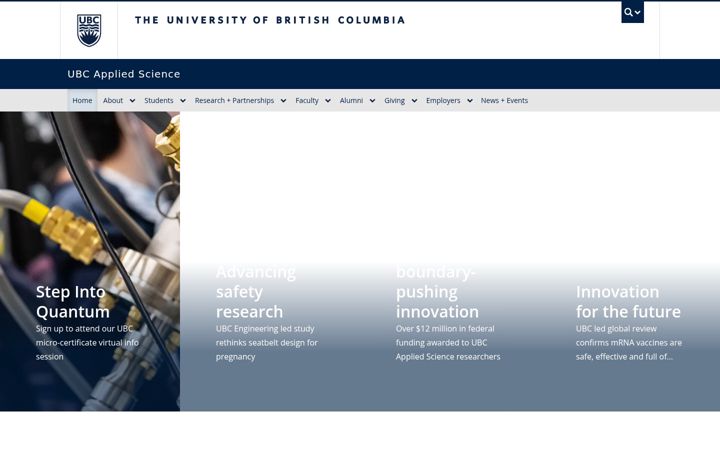Expand the Giving dropdown chevron

[x=414, y=101]
